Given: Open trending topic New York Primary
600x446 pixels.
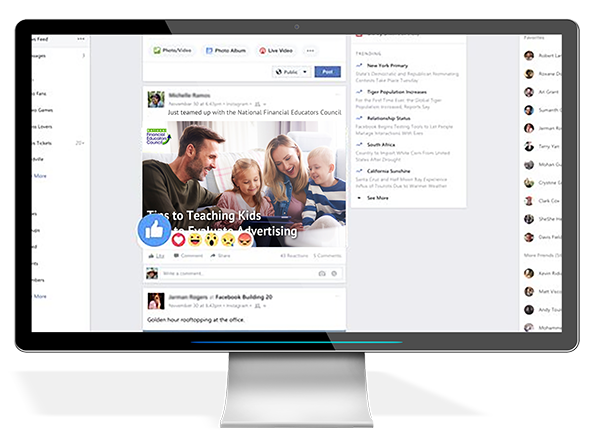Looking at the screenshot, I should pos(387,65).
